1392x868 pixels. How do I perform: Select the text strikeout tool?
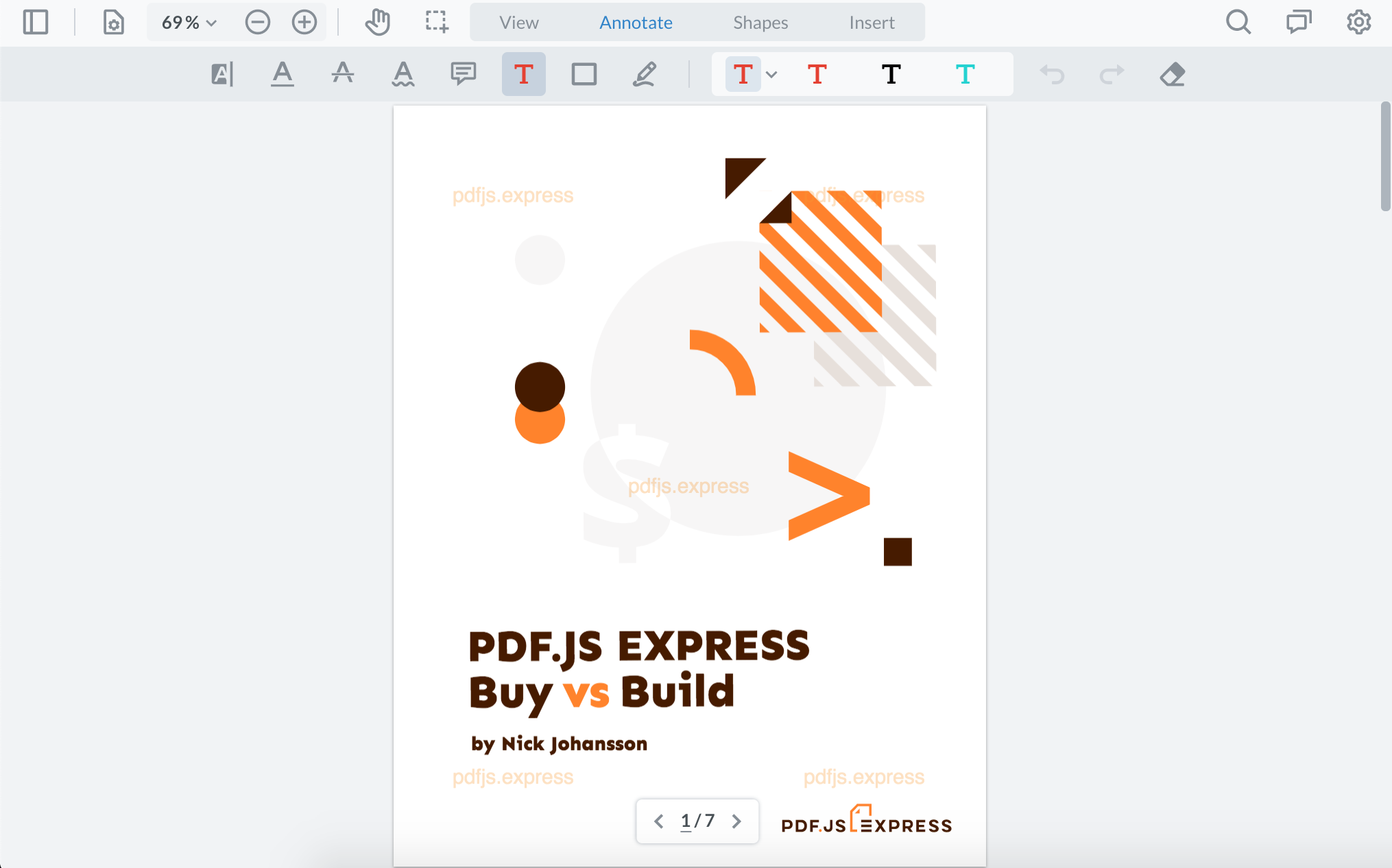tap(343, 74)
